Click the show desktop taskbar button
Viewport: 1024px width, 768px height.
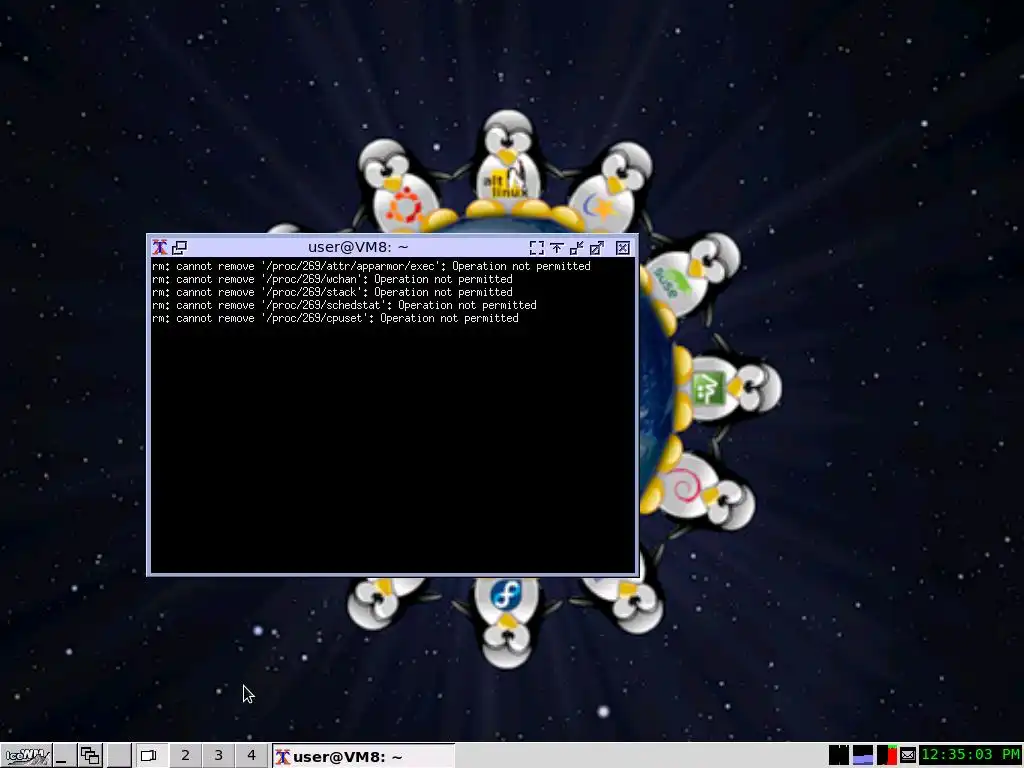[x=63, y=756]
